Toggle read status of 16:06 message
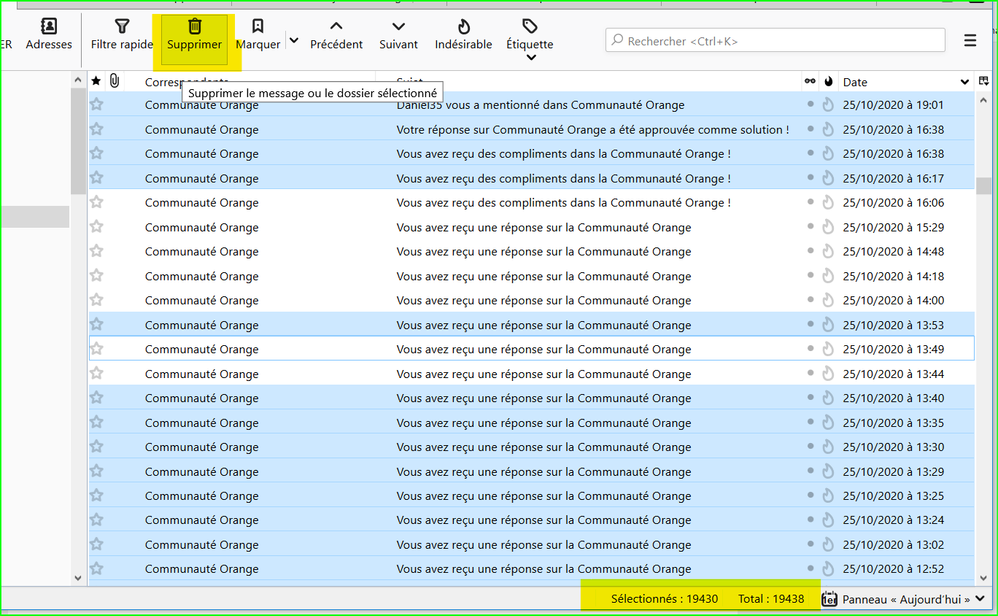 810,203
